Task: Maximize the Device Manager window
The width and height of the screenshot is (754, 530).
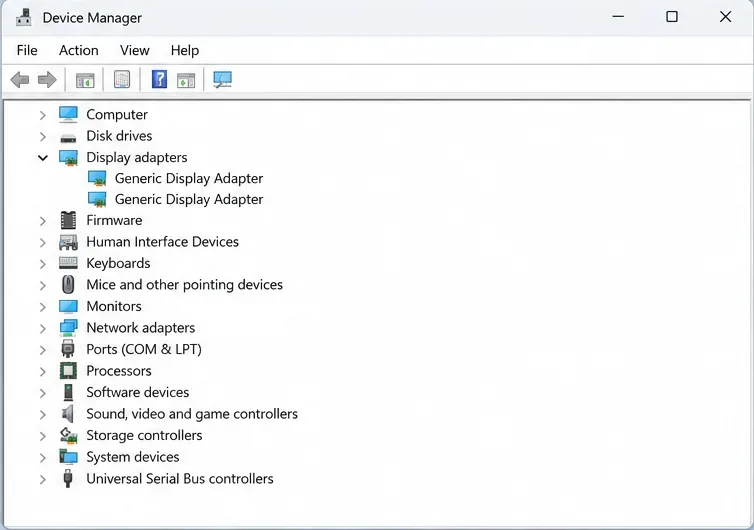Action: click(x=672, y=17)
